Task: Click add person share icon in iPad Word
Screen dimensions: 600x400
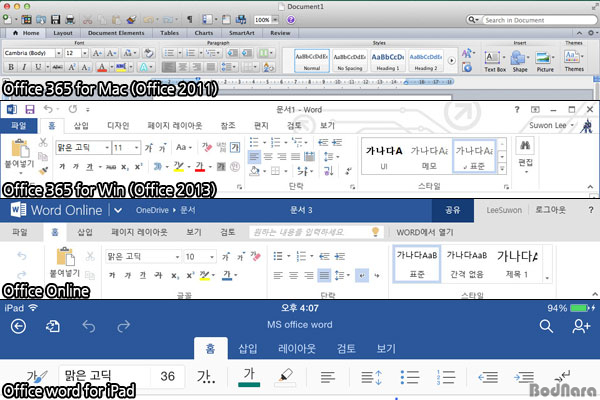Action: [581, 326]
